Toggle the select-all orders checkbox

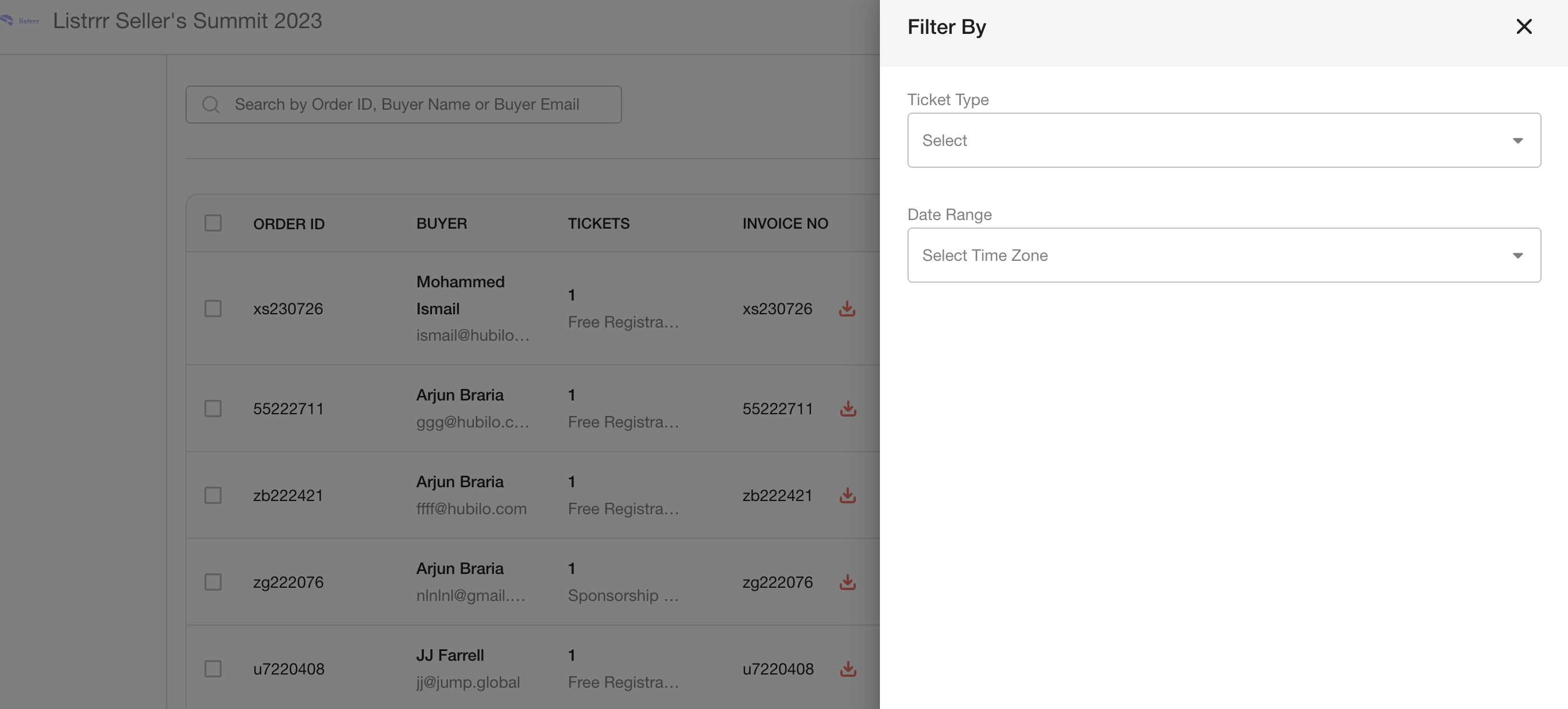point(213,223)
